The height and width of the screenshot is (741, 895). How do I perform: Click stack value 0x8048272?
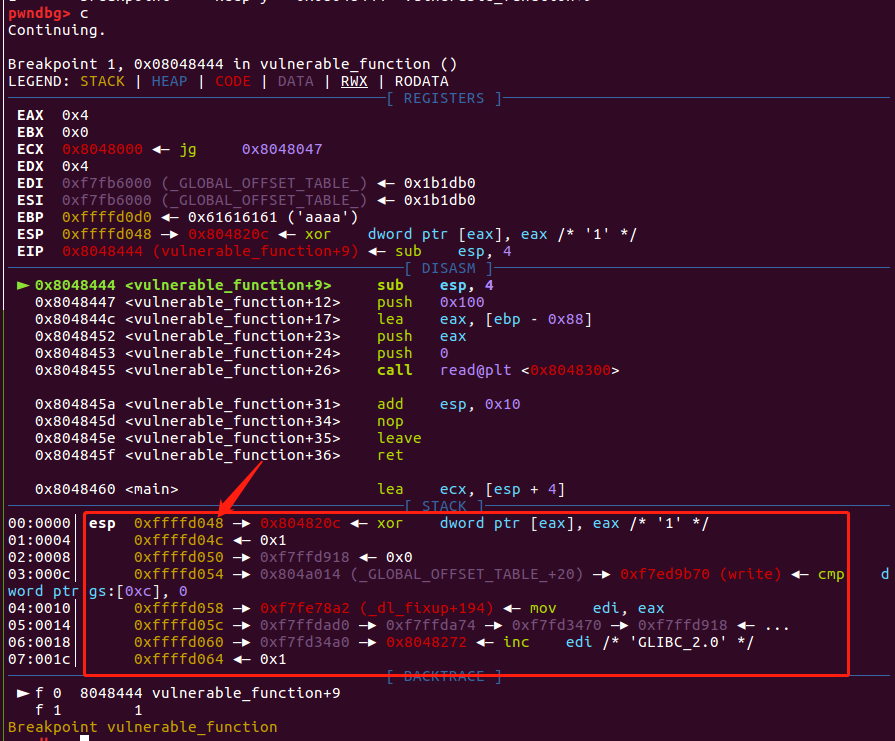pyautogui.click(x=426, y=642)
